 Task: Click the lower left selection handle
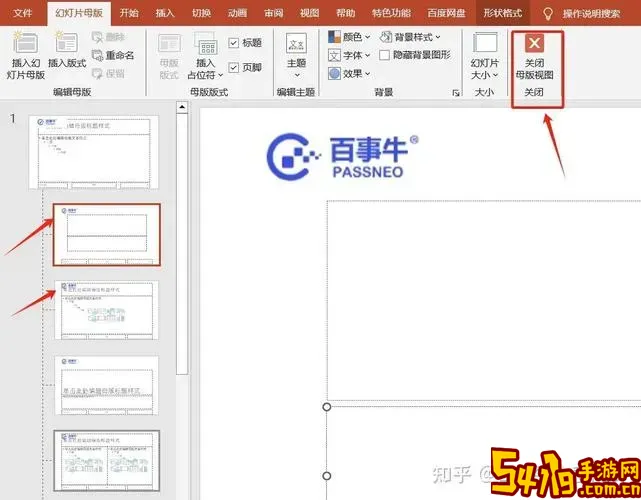(x=327, y=476)
